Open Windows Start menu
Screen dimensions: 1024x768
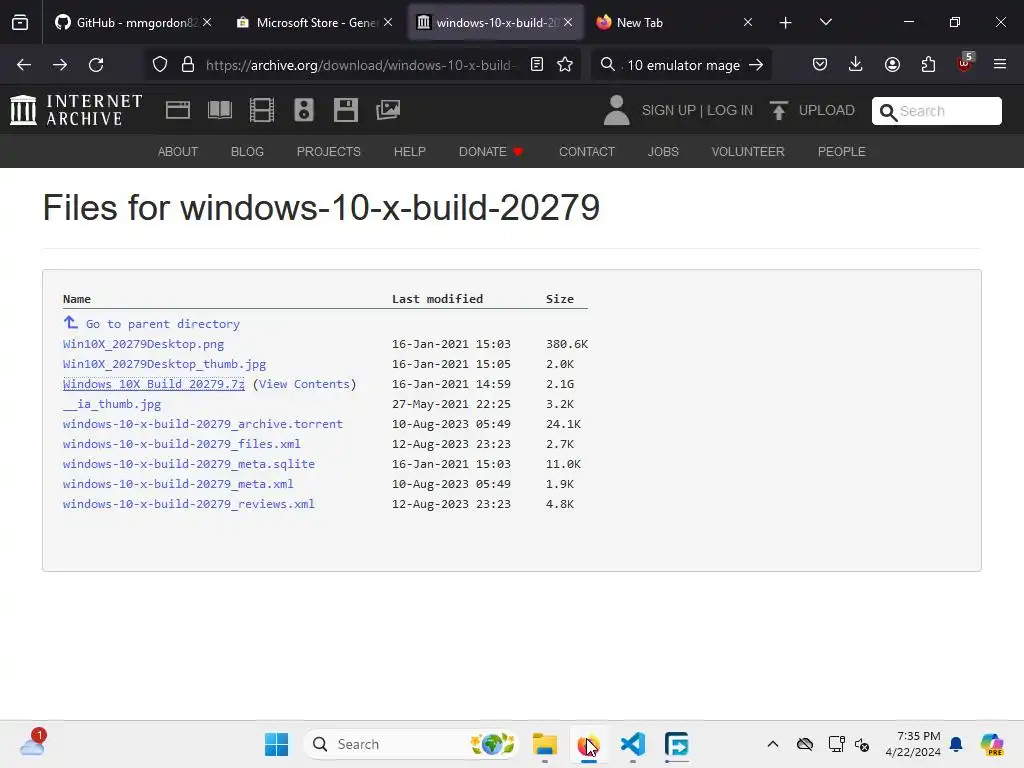[x=276, y=744]
